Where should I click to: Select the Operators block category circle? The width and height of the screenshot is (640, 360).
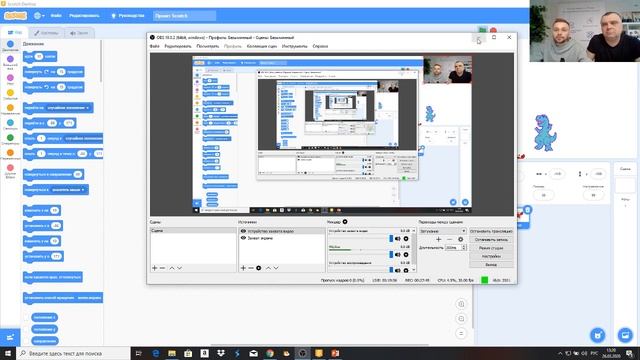point(10,138)
